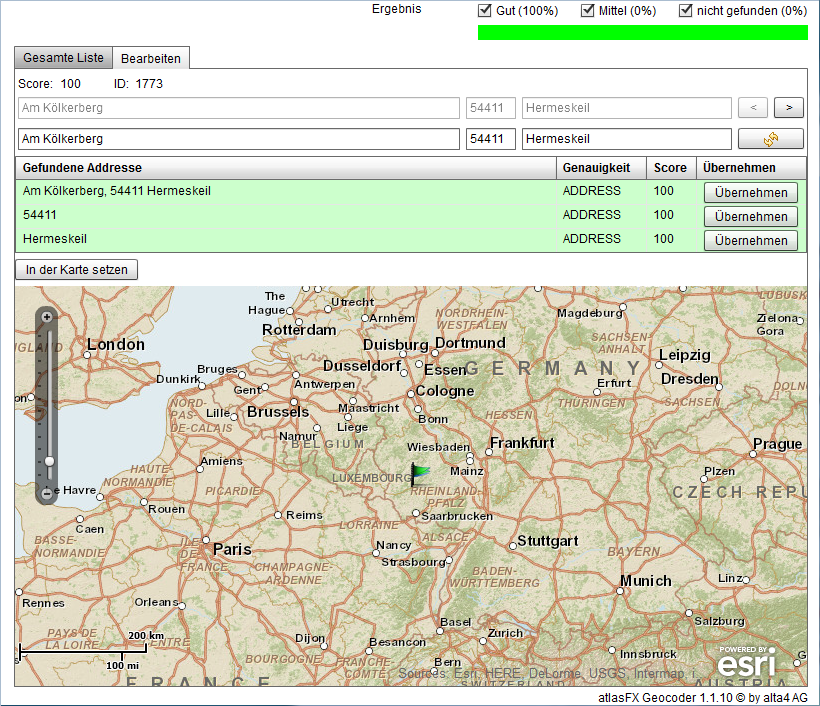The height and width of the screenshot is (706, 820).
Task: Click Munich label on the map
Action: pyautogui.click(x=646, y=581)
